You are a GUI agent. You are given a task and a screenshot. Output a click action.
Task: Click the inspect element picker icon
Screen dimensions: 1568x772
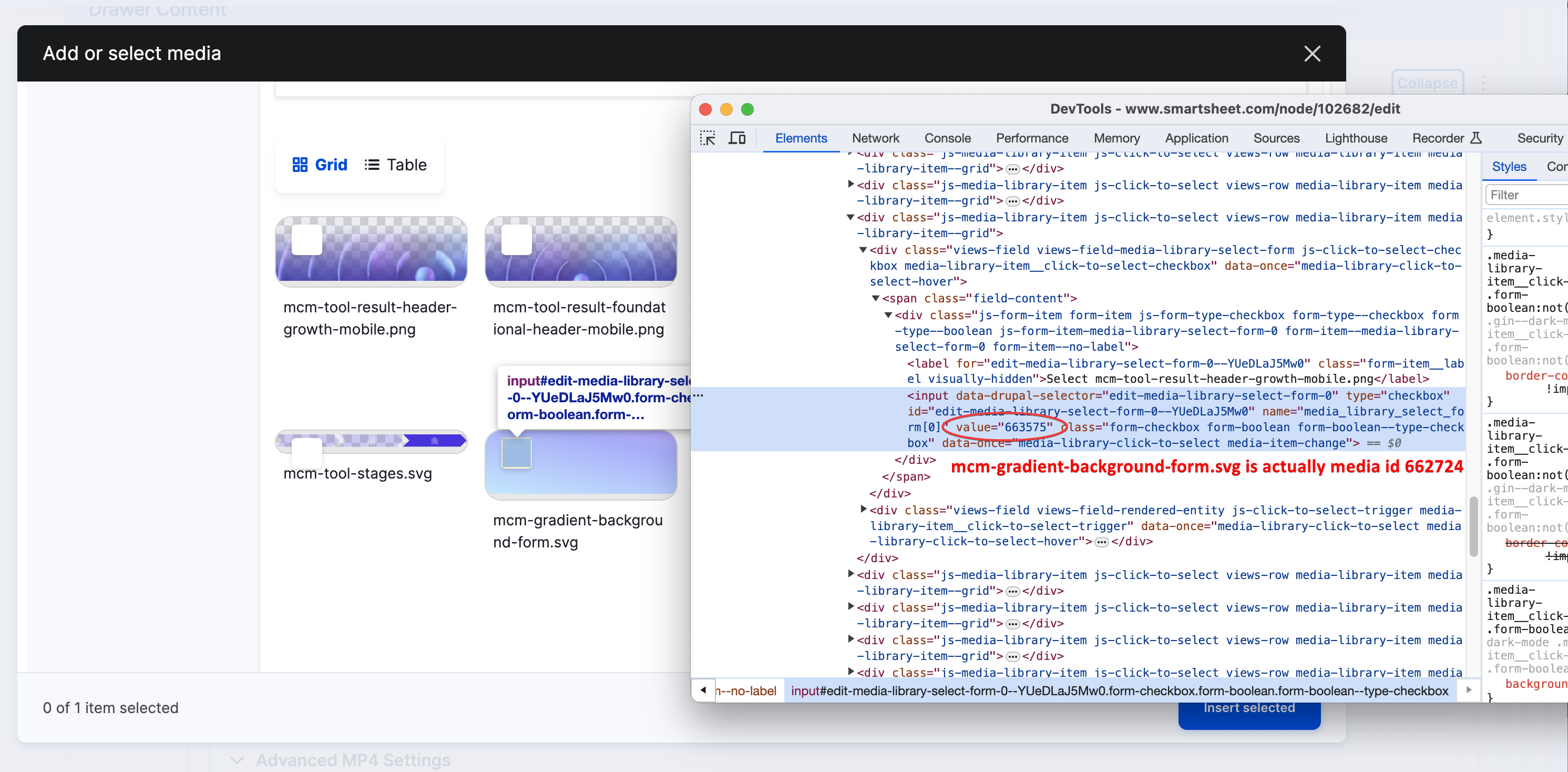click(708, 138)
